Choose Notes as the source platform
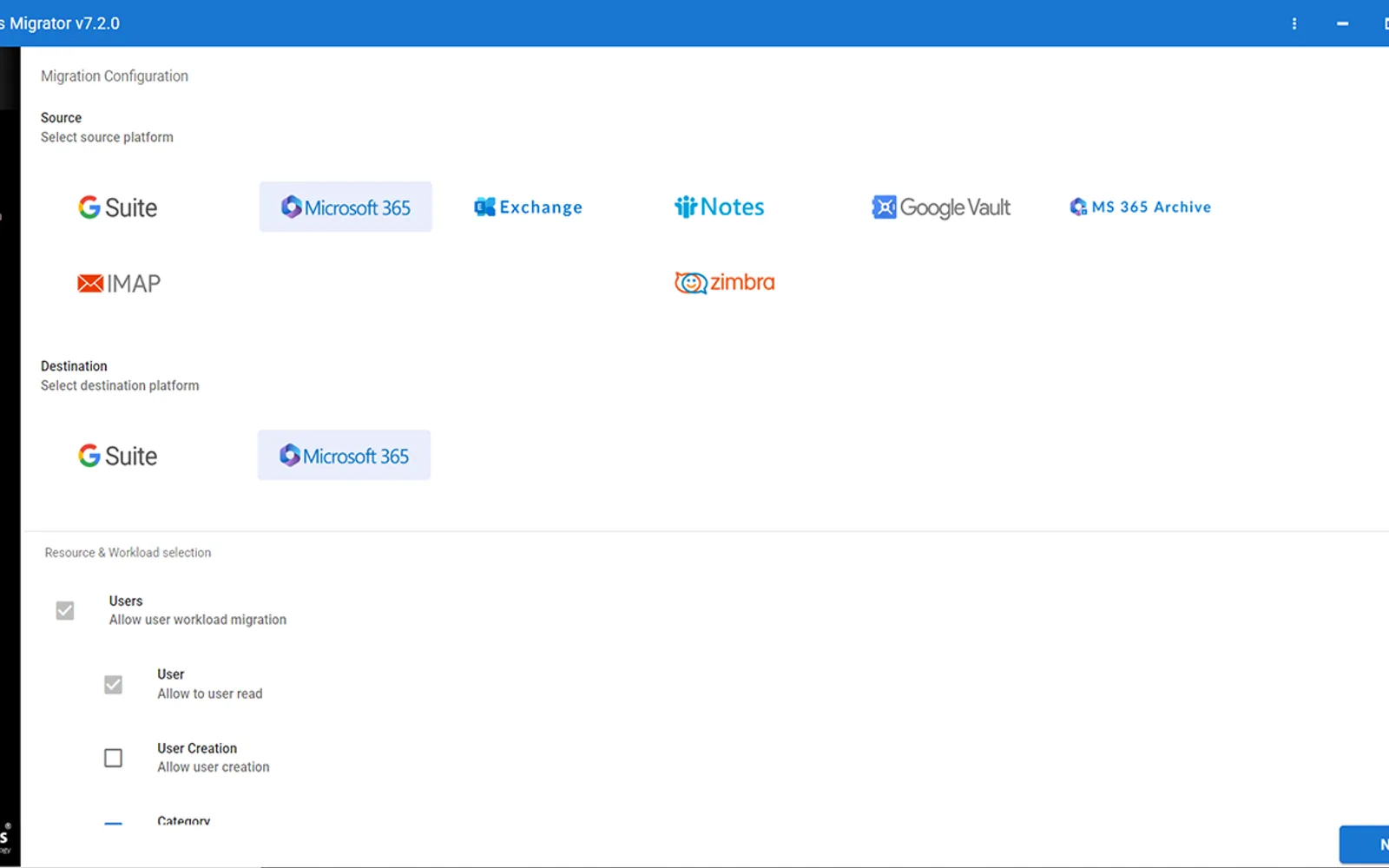The height and width of the screenshot is (868, 1389). [720, 207]
